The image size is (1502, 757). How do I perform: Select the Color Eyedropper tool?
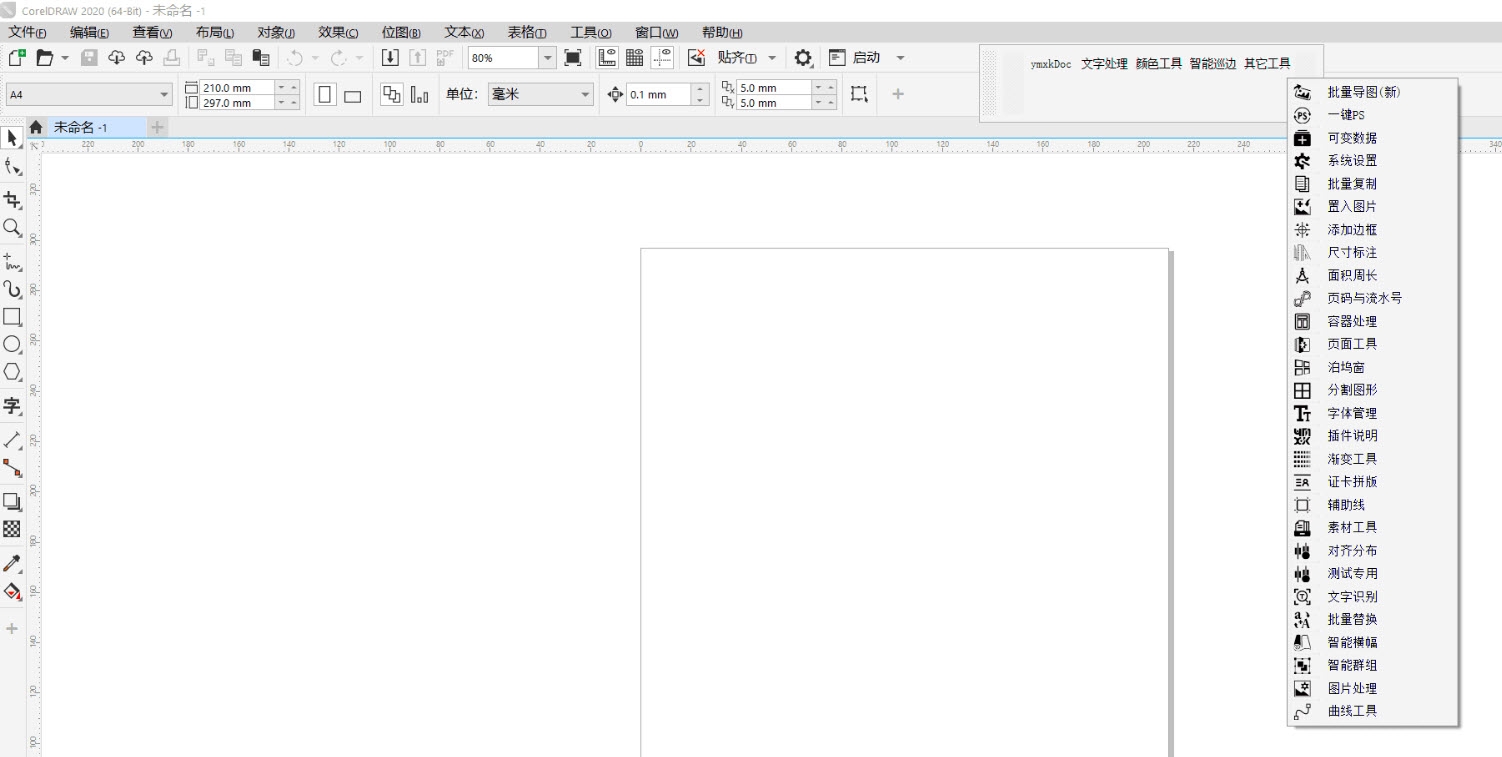(13, 563)
